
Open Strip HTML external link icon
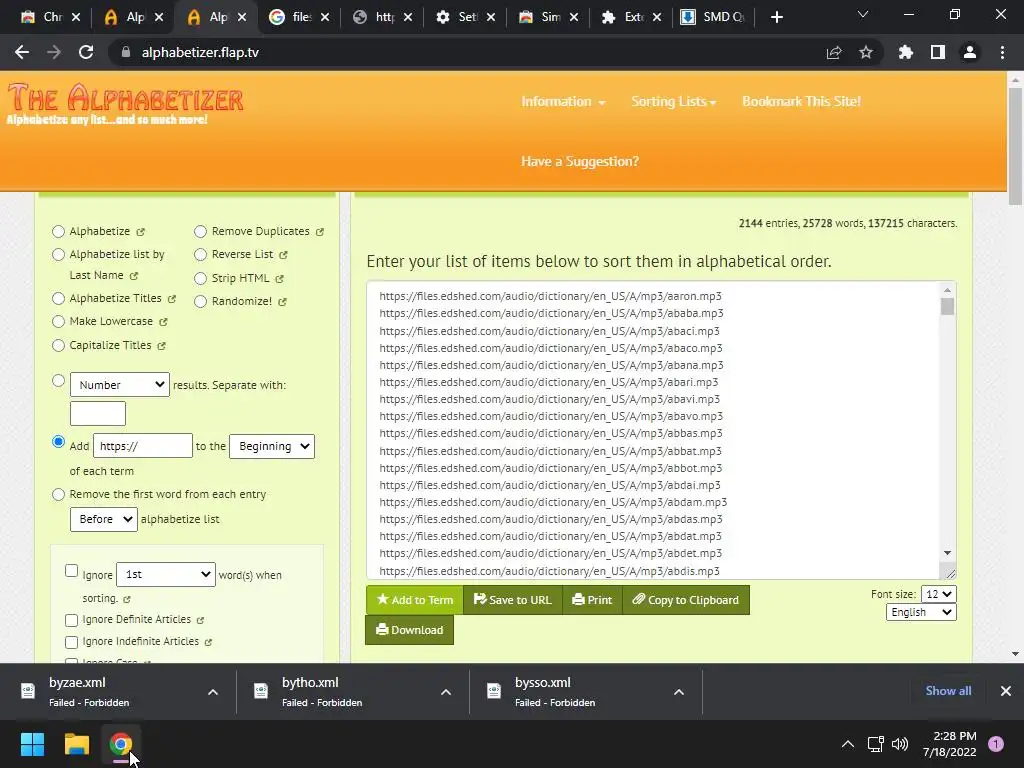(x=280, y=279)
